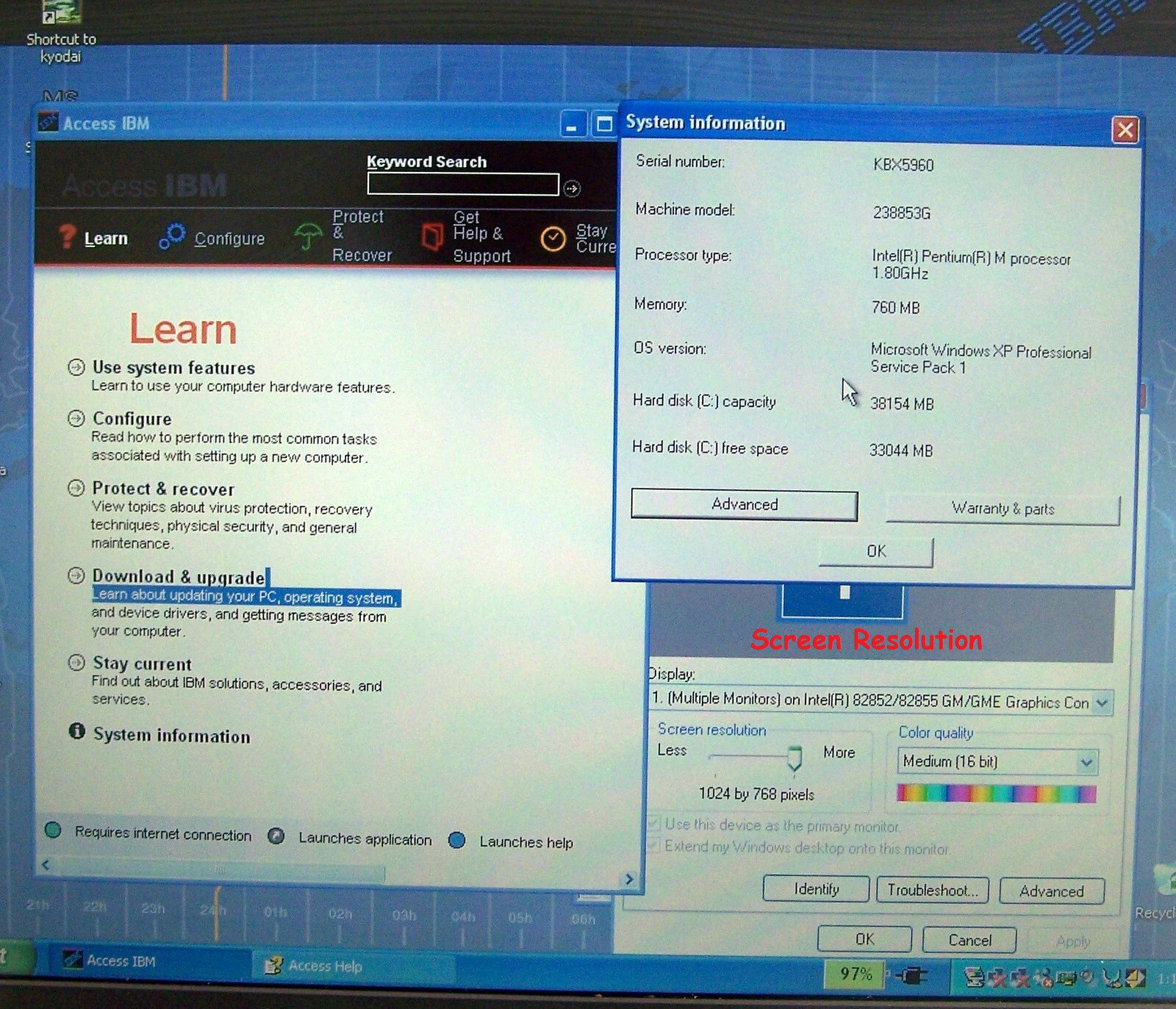Image resolution: width=1176 pixels, height=1009 pixels.
Task: Click the machine model value 238853G
Action: click(x=902, y=213)
